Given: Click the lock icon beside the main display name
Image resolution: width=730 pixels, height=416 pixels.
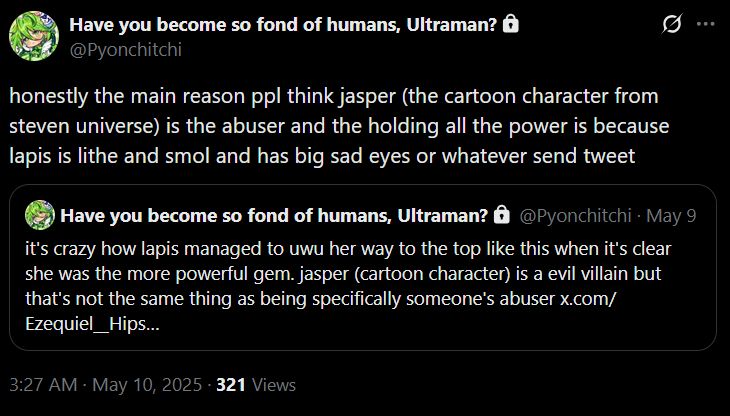Looking at the screenshot, I should tap(512, 23).
